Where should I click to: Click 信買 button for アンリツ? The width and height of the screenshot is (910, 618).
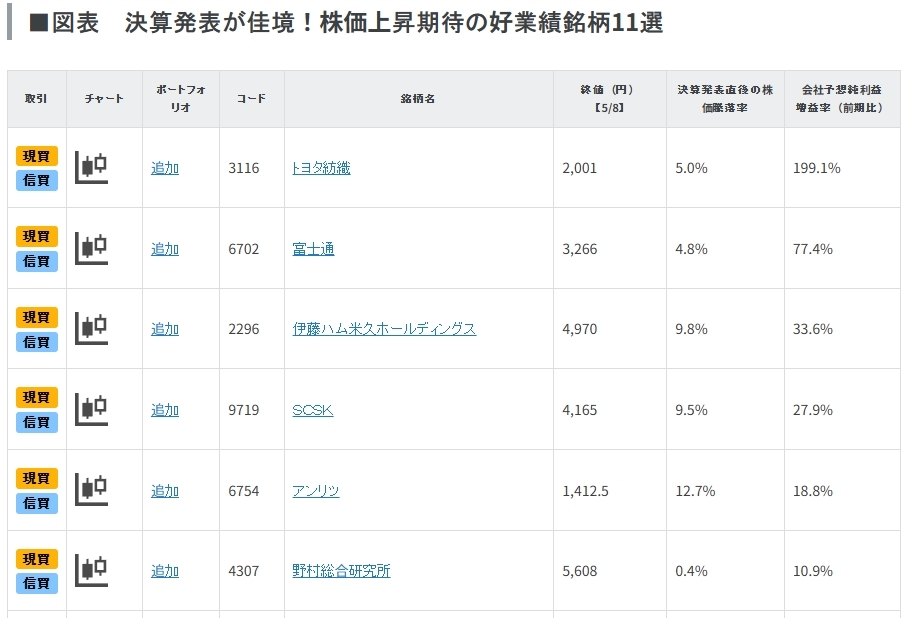pos(37,503)
